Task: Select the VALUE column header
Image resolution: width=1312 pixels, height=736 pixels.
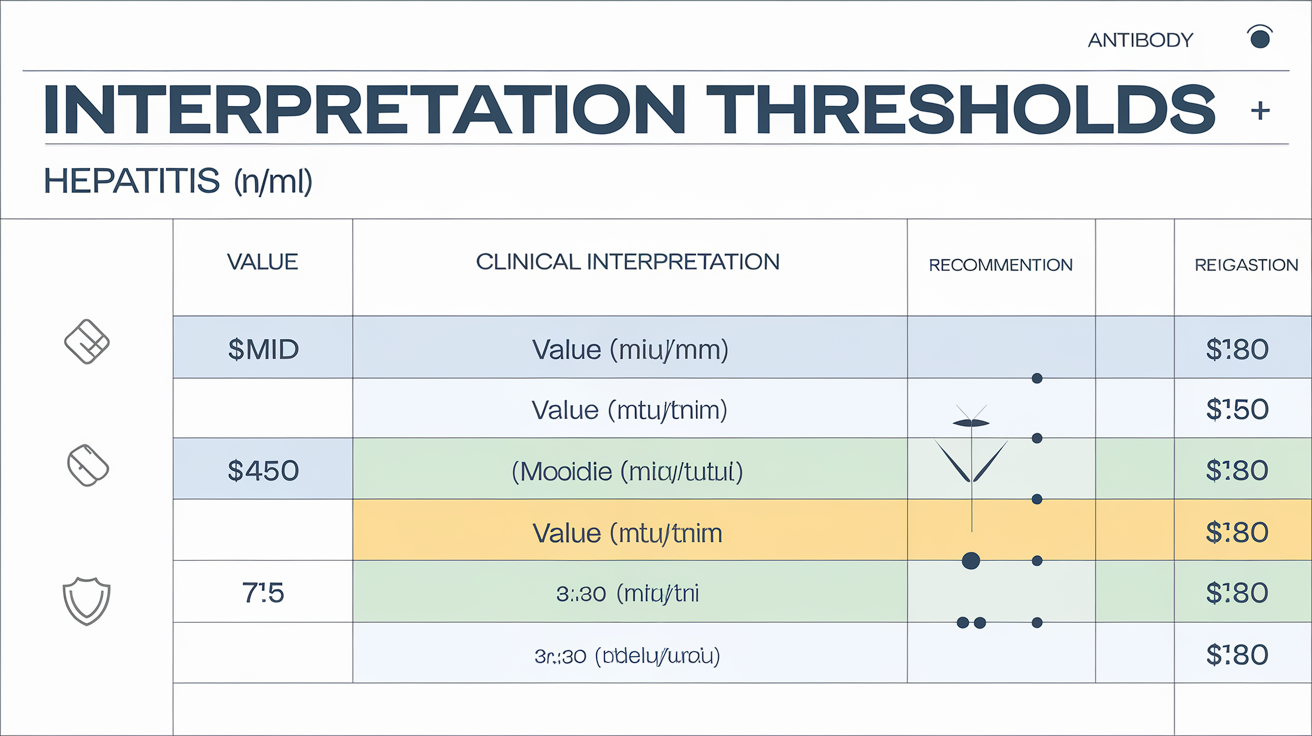Action: (x=263, y=262)
